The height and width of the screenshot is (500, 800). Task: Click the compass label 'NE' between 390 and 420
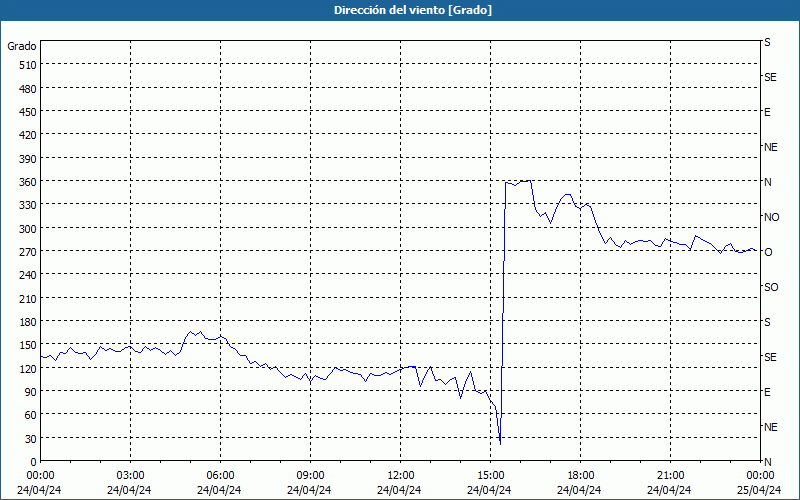(x=770, y=147)
